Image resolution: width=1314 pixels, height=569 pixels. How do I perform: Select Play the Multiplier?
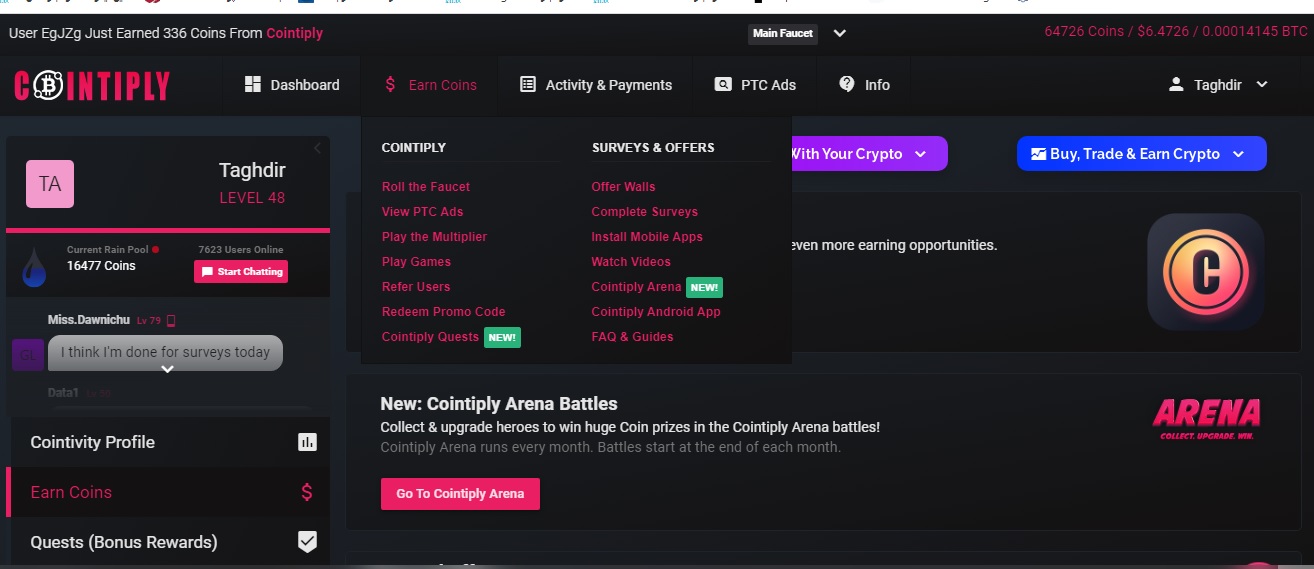pyautogui.click(x=434, y=237)
